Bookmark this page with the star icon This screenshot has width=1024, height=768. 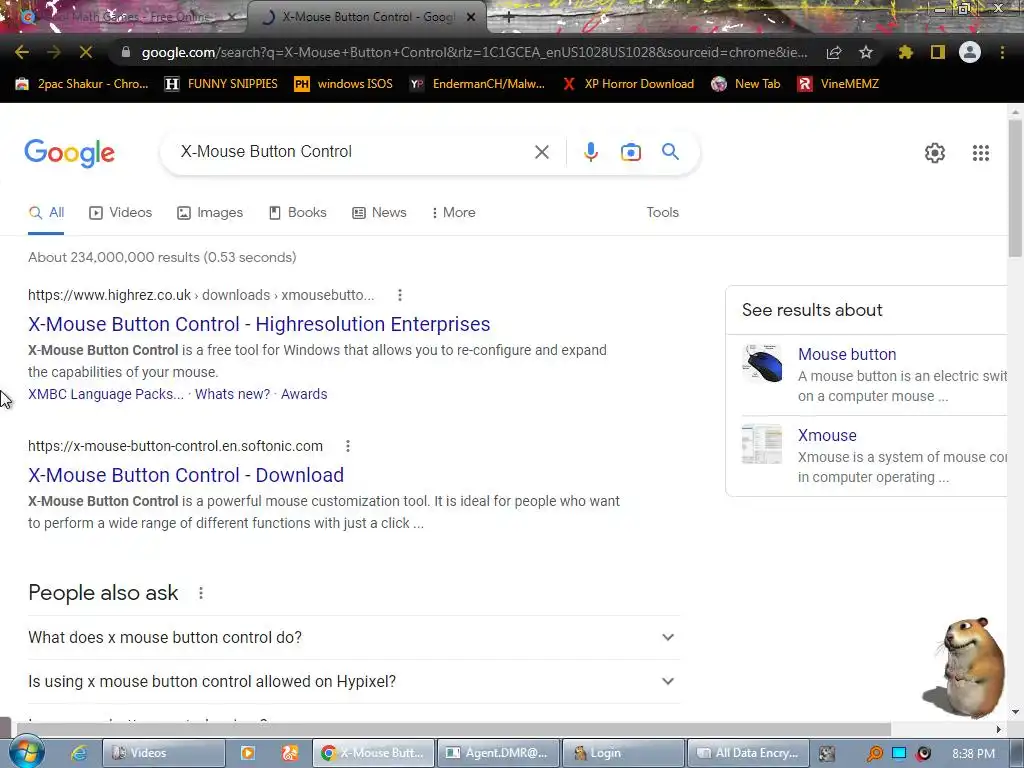tap(866, 52)
